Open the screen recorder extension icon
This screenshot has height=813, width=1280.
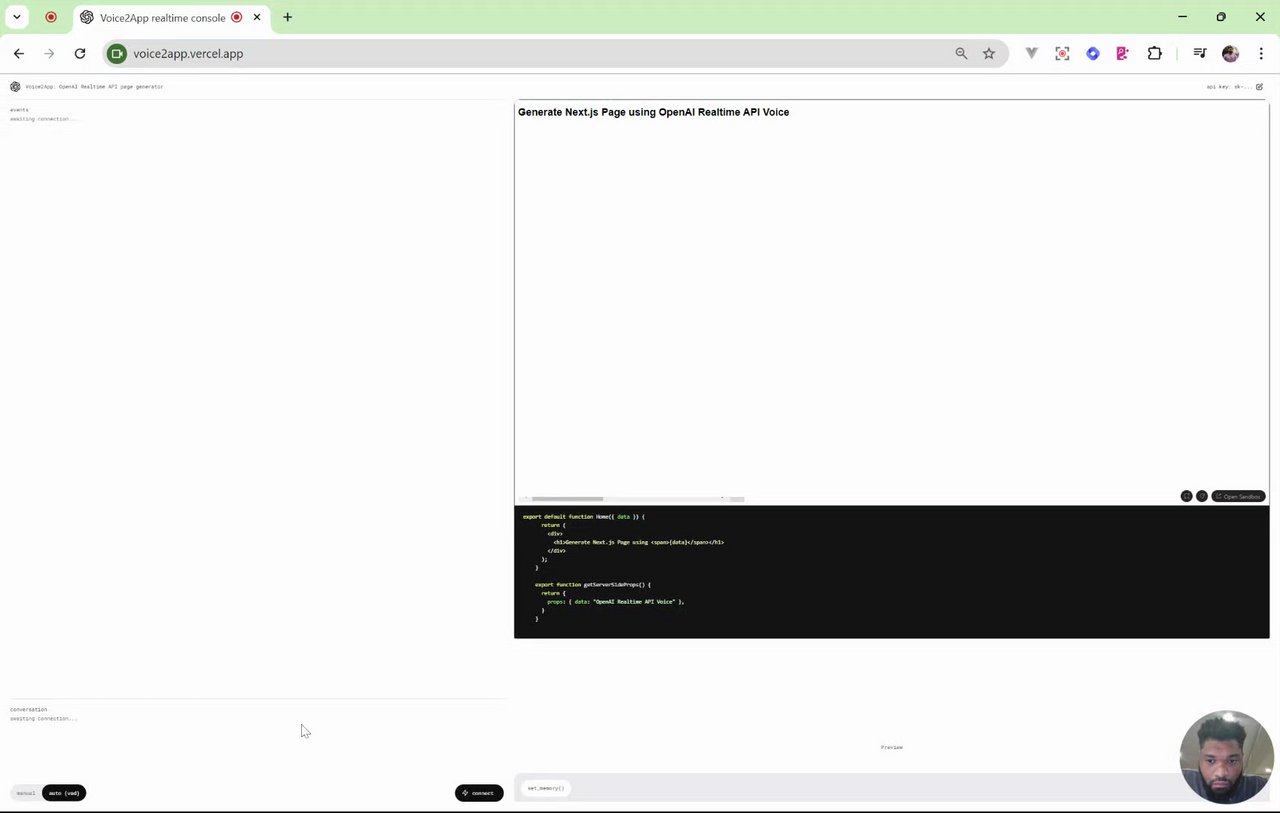pyautogui.click(x=1062, y=54)
